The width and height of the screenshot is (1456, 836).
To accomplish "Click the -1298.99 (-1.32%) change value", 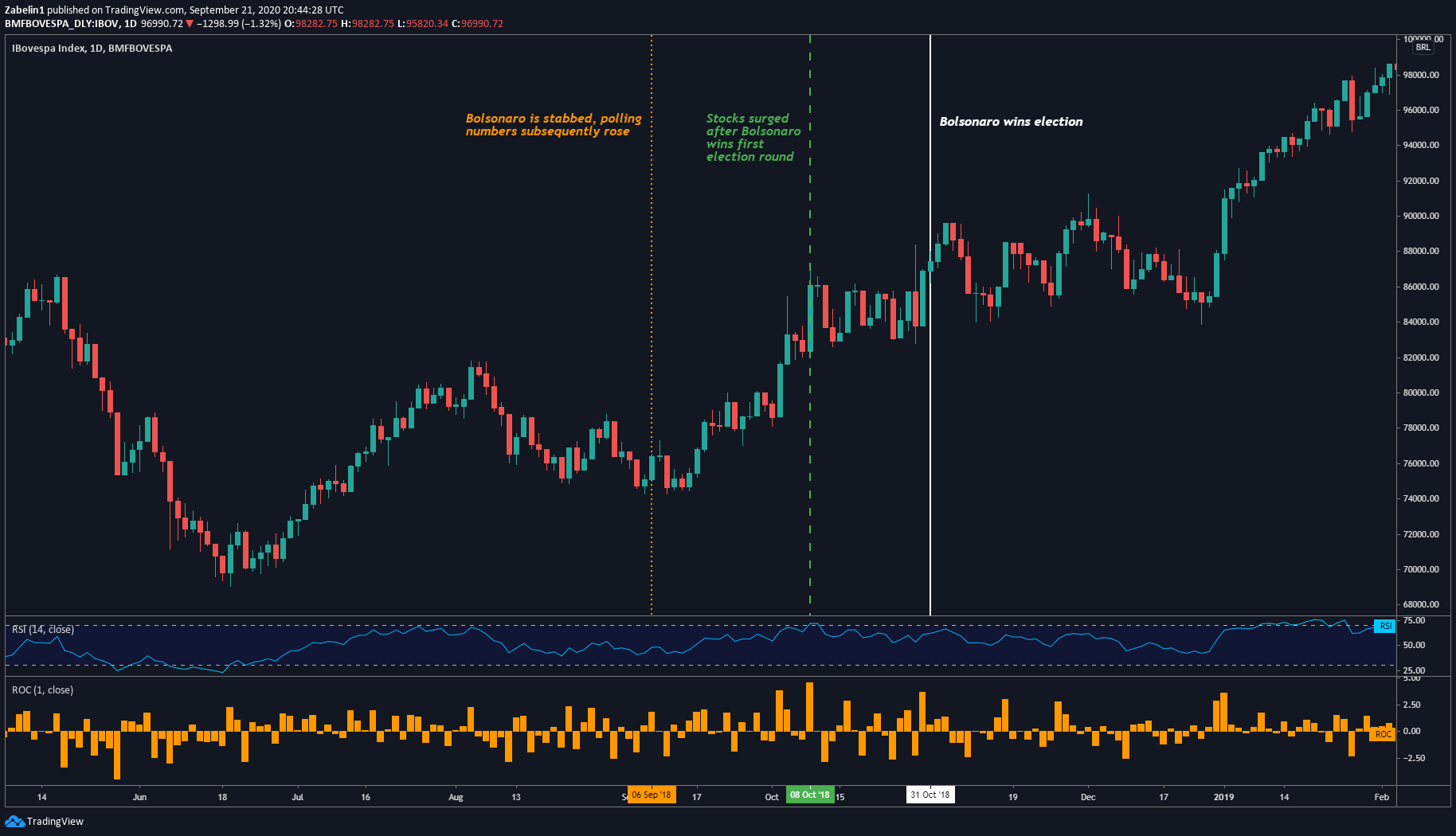I will coord(239,24).
